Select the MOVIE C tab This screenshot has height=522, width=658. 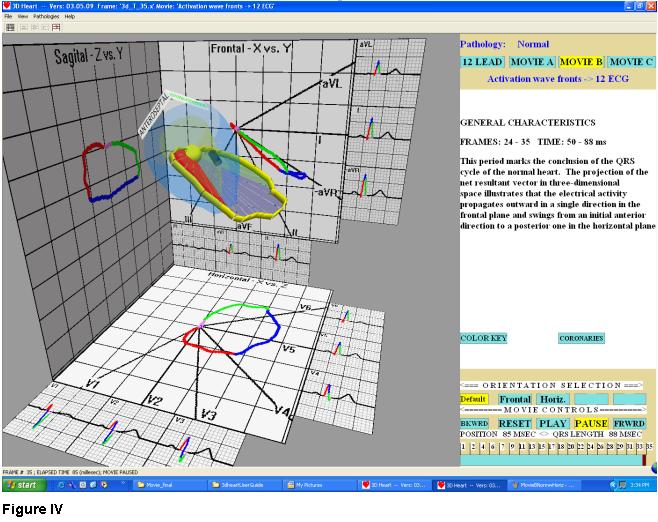630,62
